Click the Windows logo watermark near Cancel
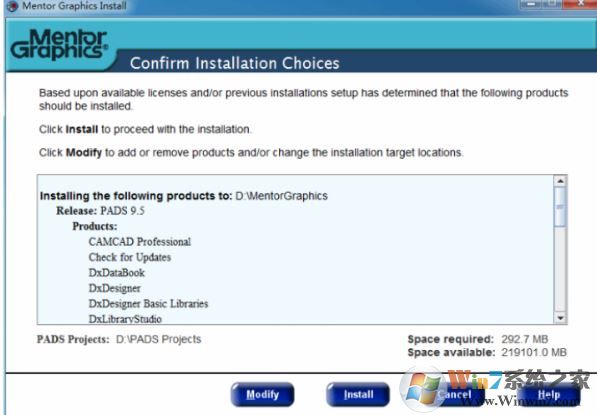 (x=422, y=389)
